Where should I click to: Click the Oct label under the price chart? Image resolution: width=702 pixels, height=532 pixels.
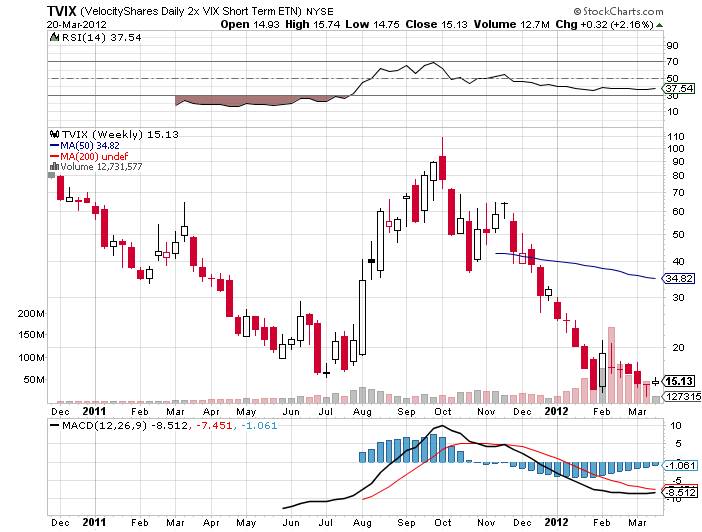443,412
